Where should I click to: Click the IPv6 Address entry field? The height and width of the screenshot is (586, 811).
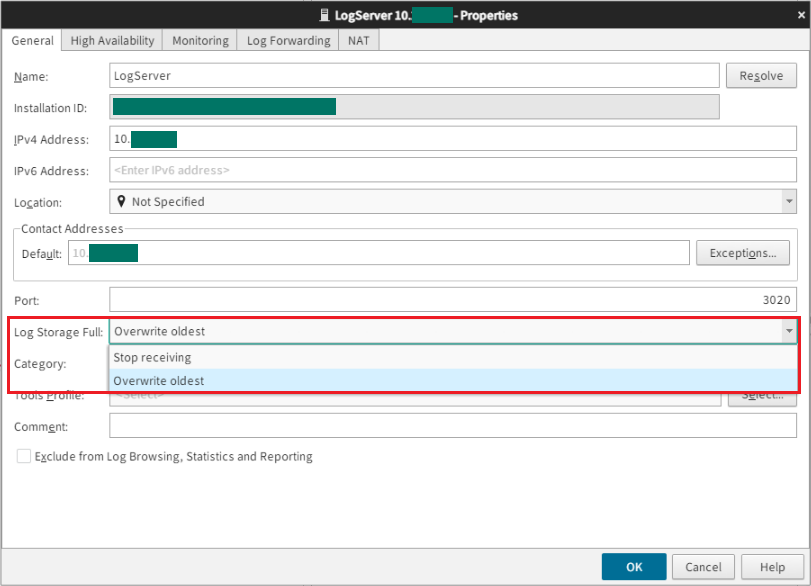[400, 170]
